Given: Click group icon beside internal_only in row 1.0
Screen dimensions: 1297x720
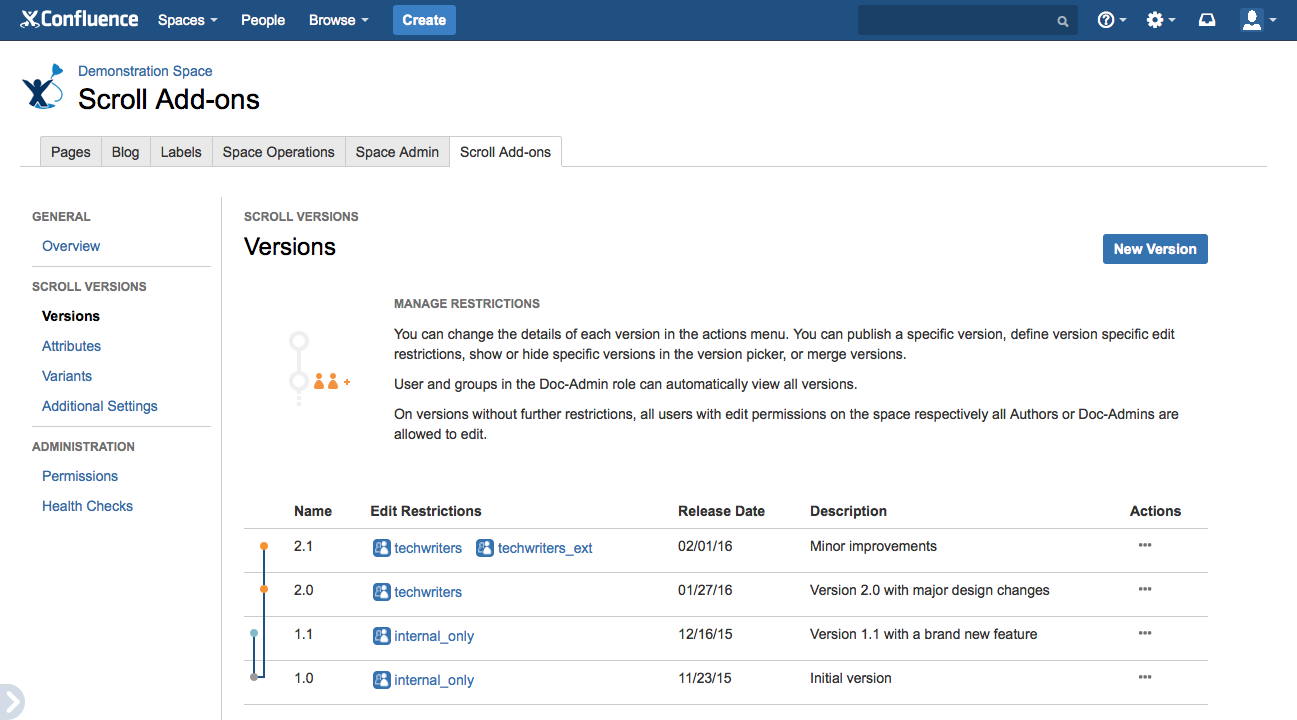Looking at the screenshot, I should point(381,679).
